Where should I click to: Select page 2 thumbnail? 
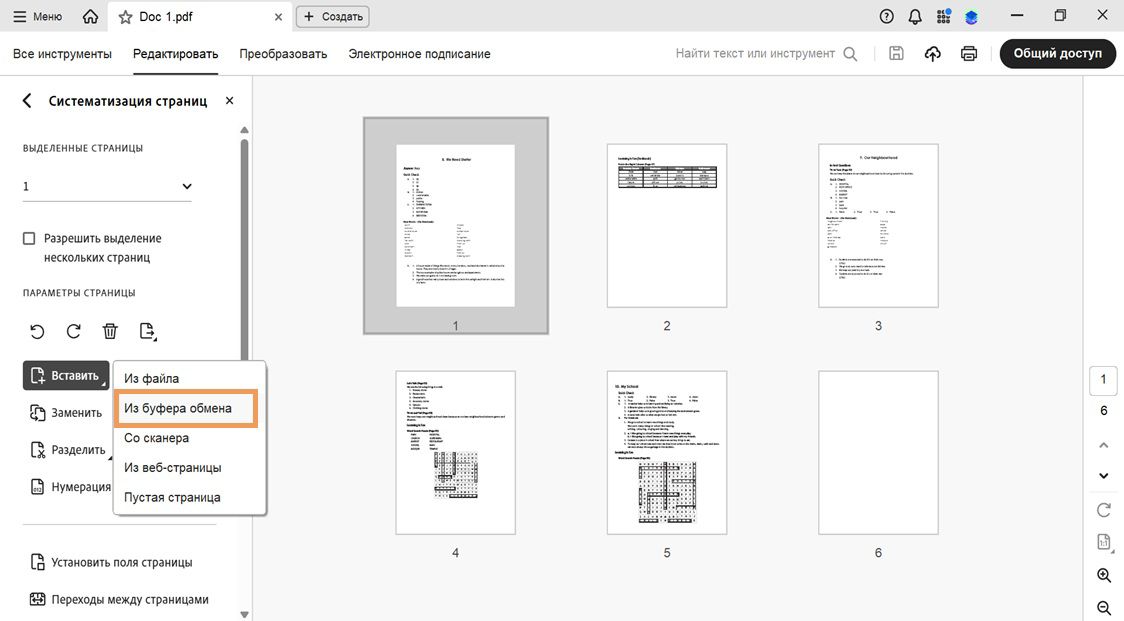click(x=667, y=226)
